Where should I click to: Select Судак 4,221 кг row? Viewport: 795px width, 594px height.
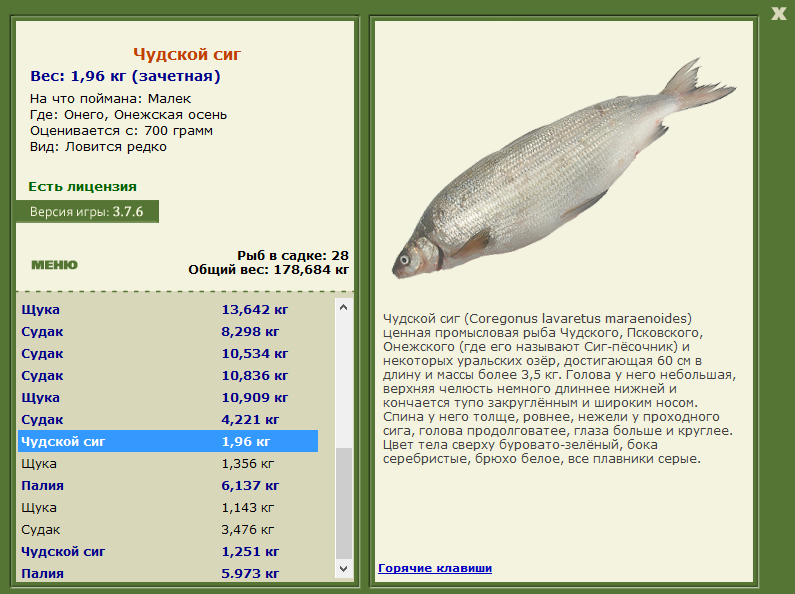[168, 420]
